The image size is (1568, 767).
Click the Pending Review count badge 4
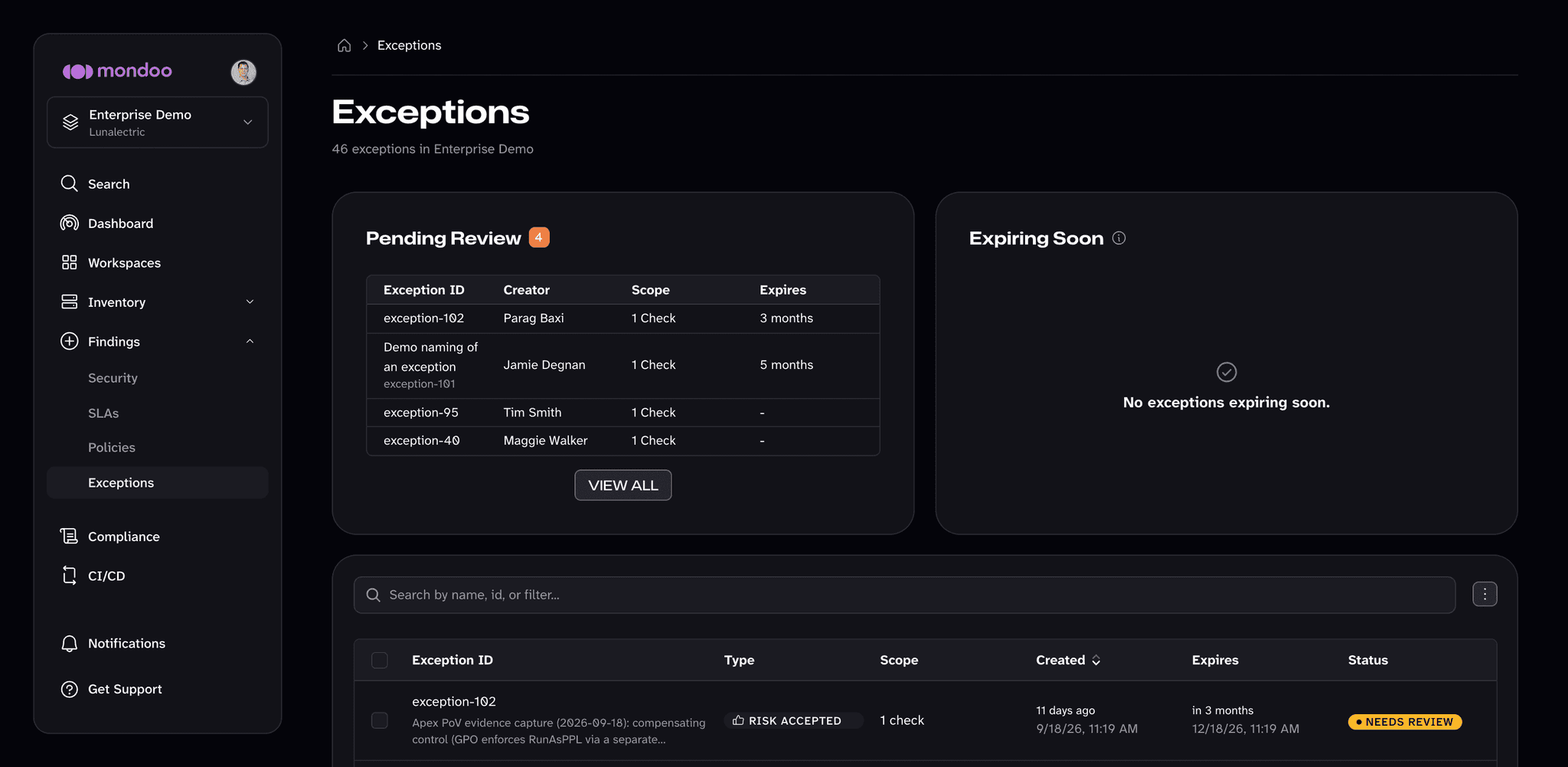pos(539,237)
